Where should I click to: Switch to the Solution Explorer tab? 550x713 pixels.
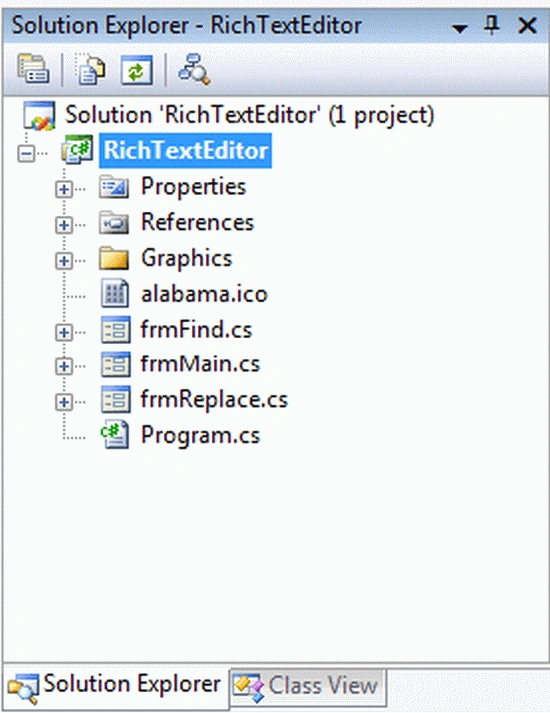[x=115, y=686]
